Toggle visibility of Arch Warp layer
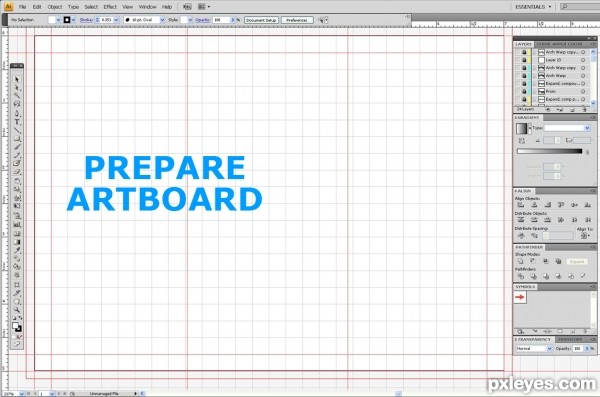Image resolution: width=600 pixels, height=397 pixels. click(517, 76)
